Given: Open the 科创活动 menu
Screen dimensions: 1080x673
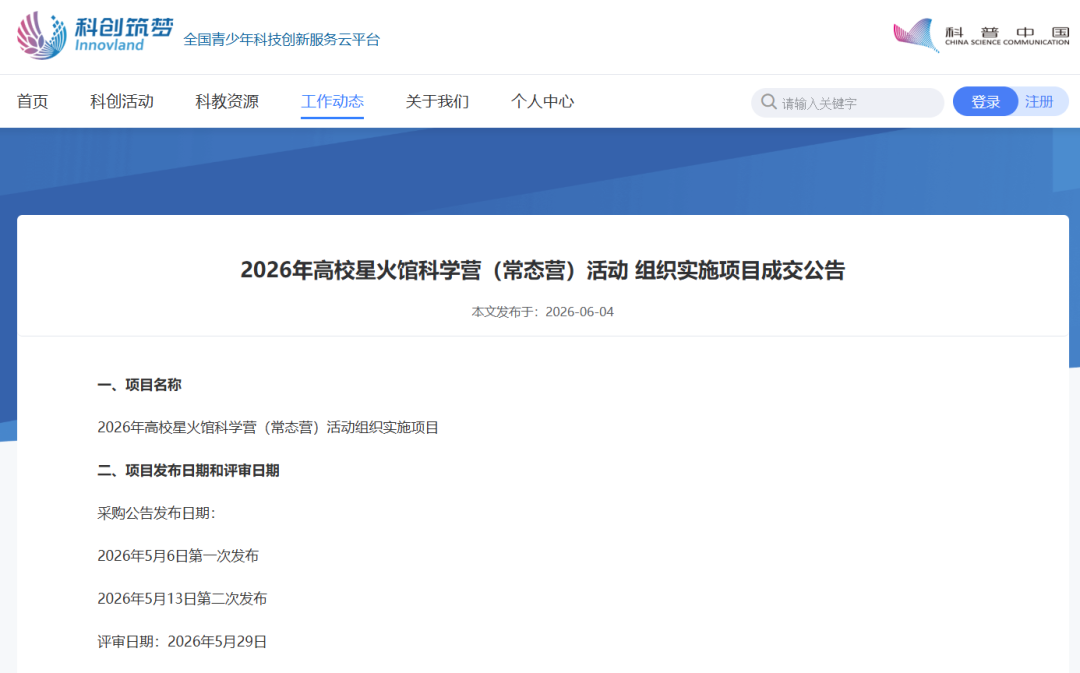Looking at the screenshot, I should (122, 101).
